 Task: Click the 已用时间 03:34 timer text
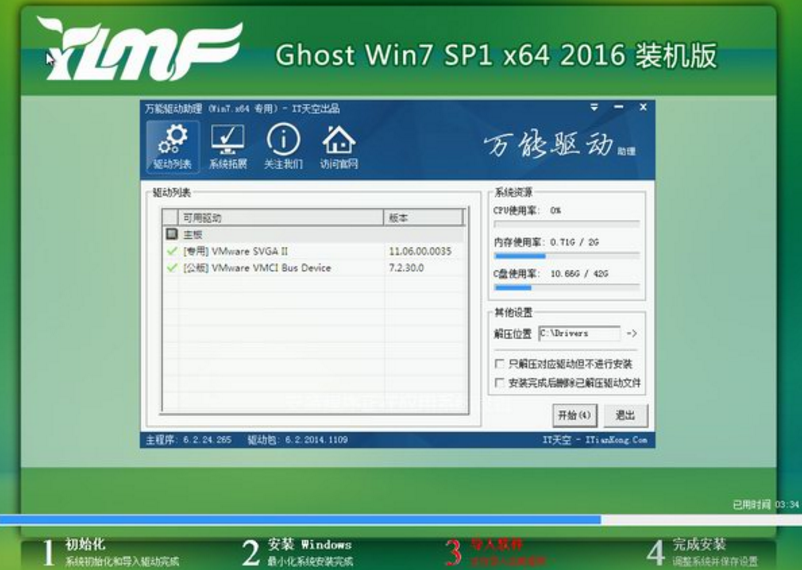766,505
